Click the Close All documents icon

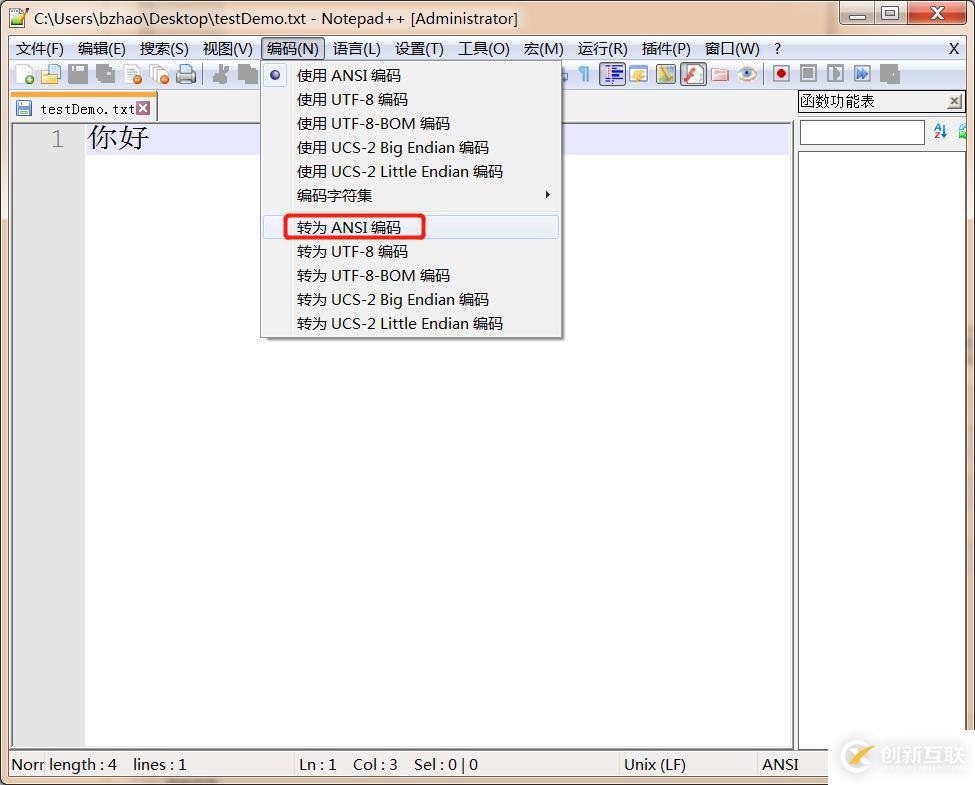click(159, 75)
